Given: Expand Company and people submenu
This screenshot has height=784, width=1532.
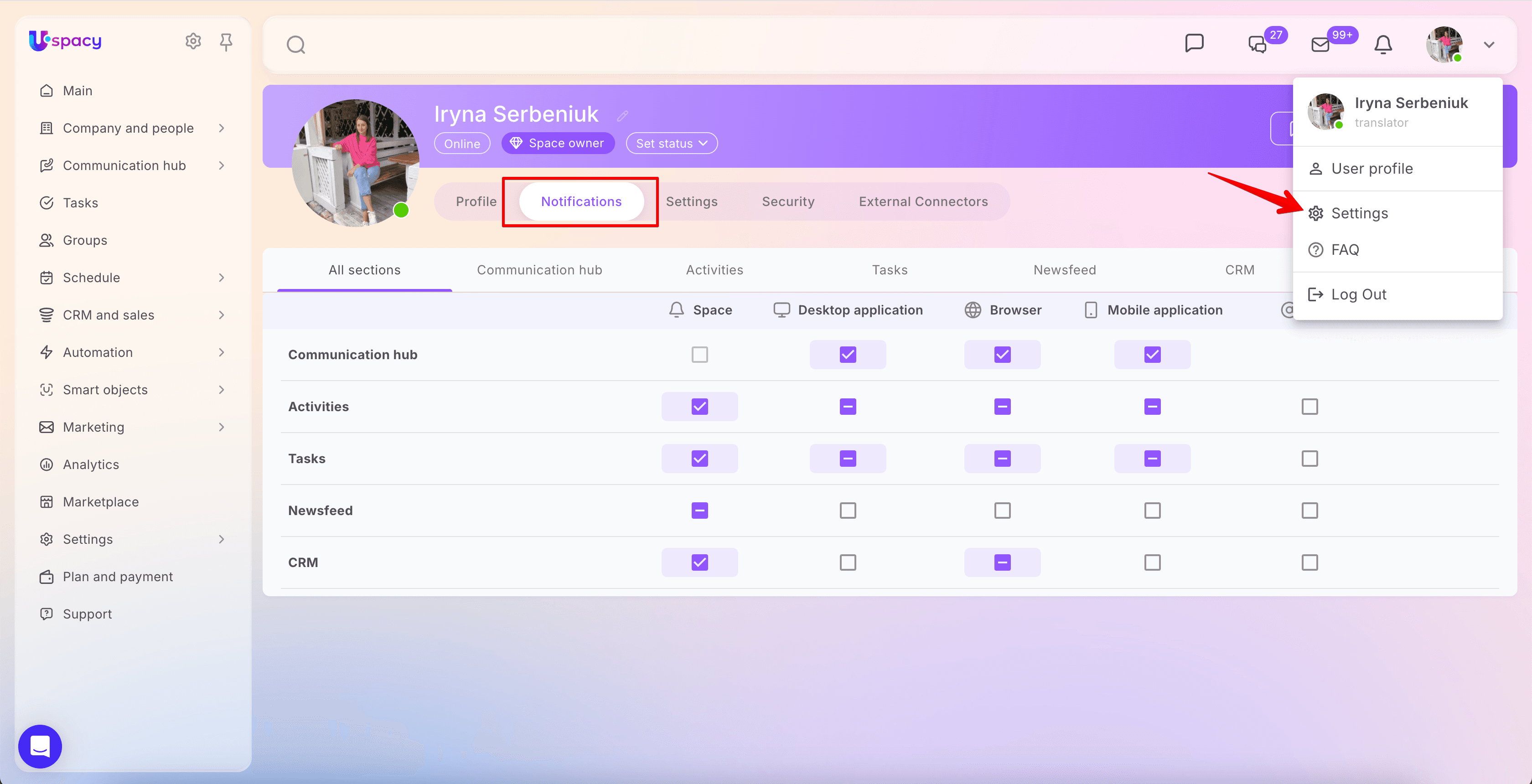Looking at the screenshot, I should point(221,129).
